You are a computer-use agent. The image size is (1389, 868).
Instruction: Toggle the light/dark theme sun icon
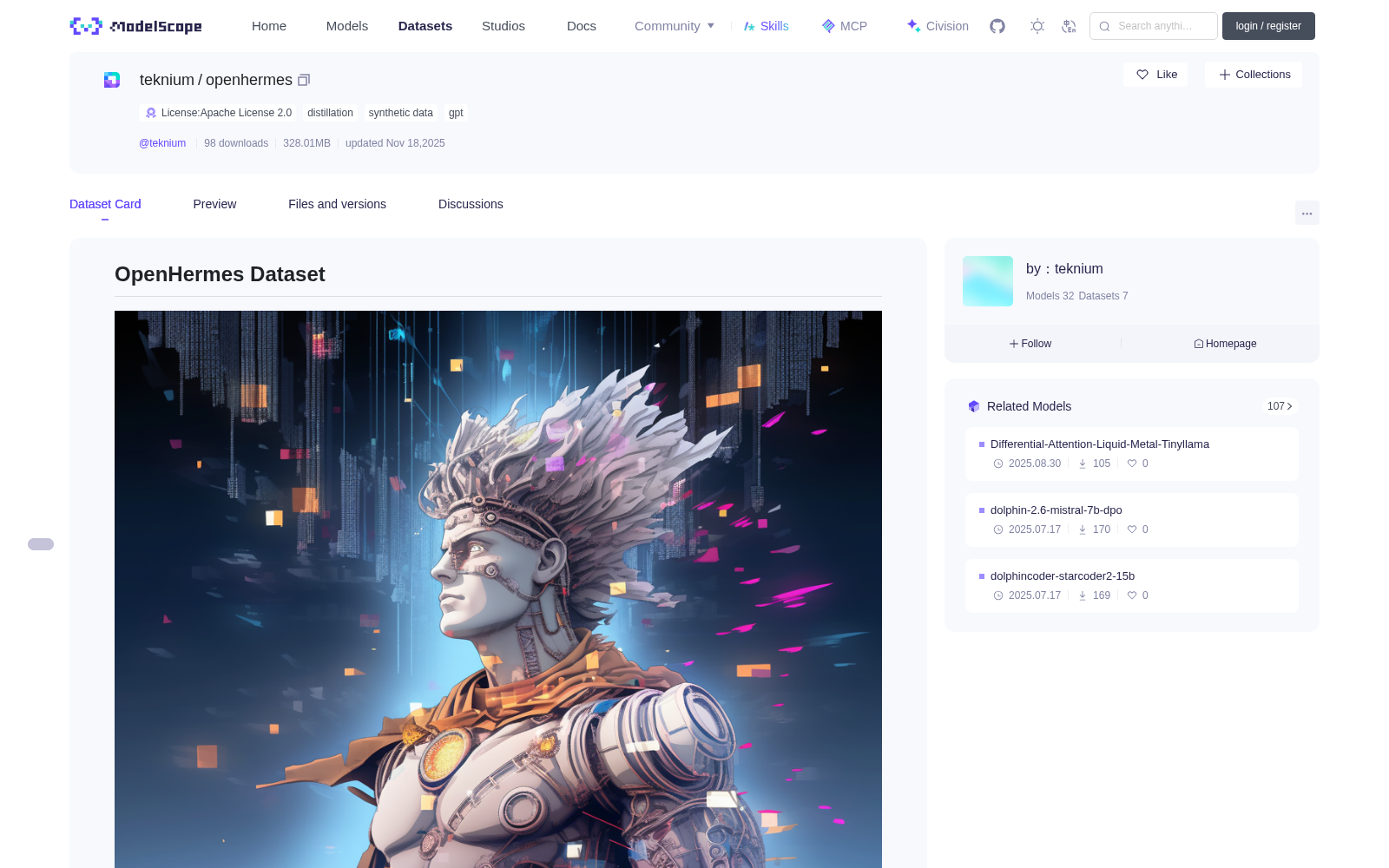coord(1037,26)
